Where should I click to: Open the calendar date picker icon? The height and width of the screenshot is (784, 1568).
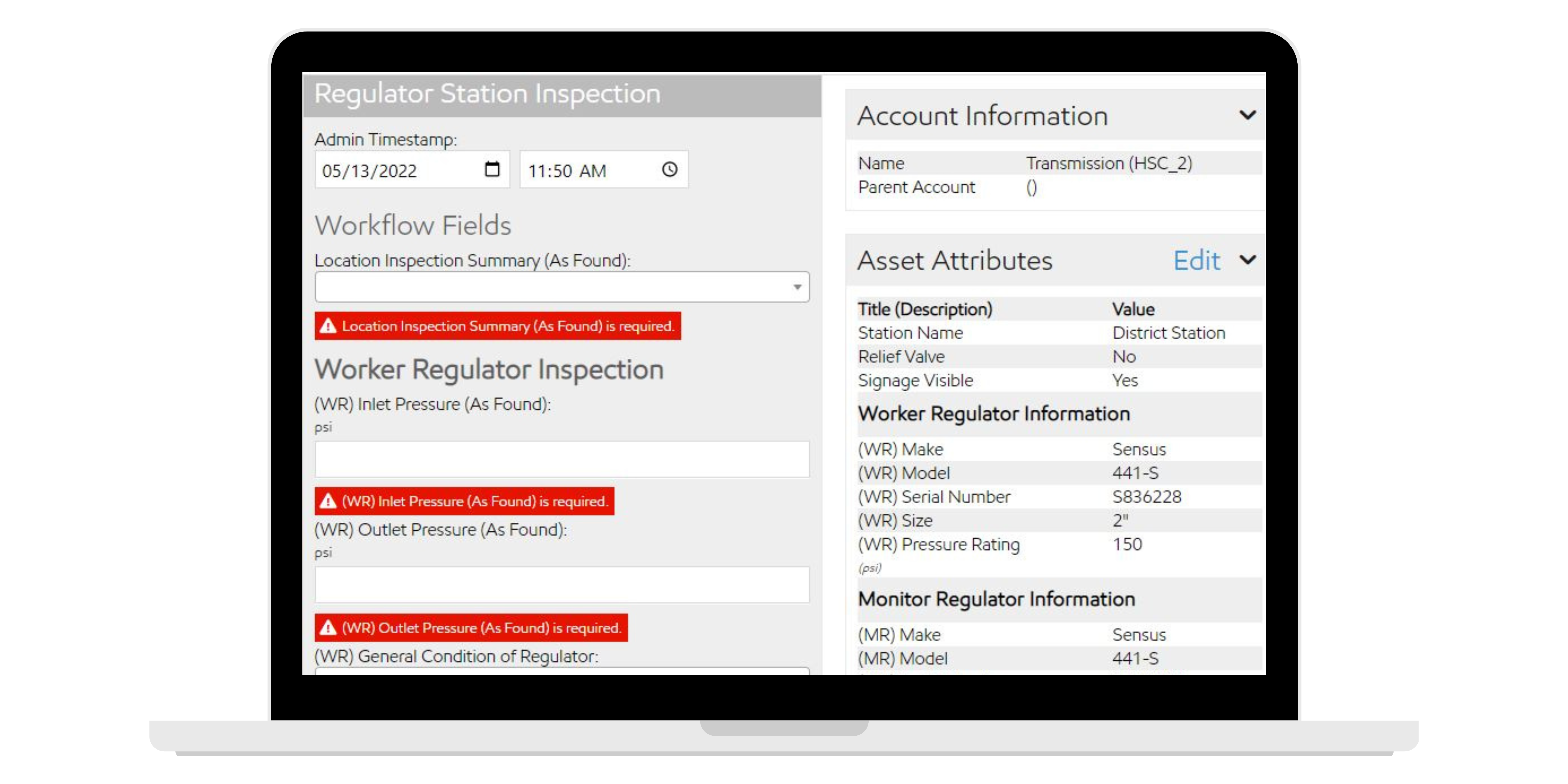coord(492,169)
